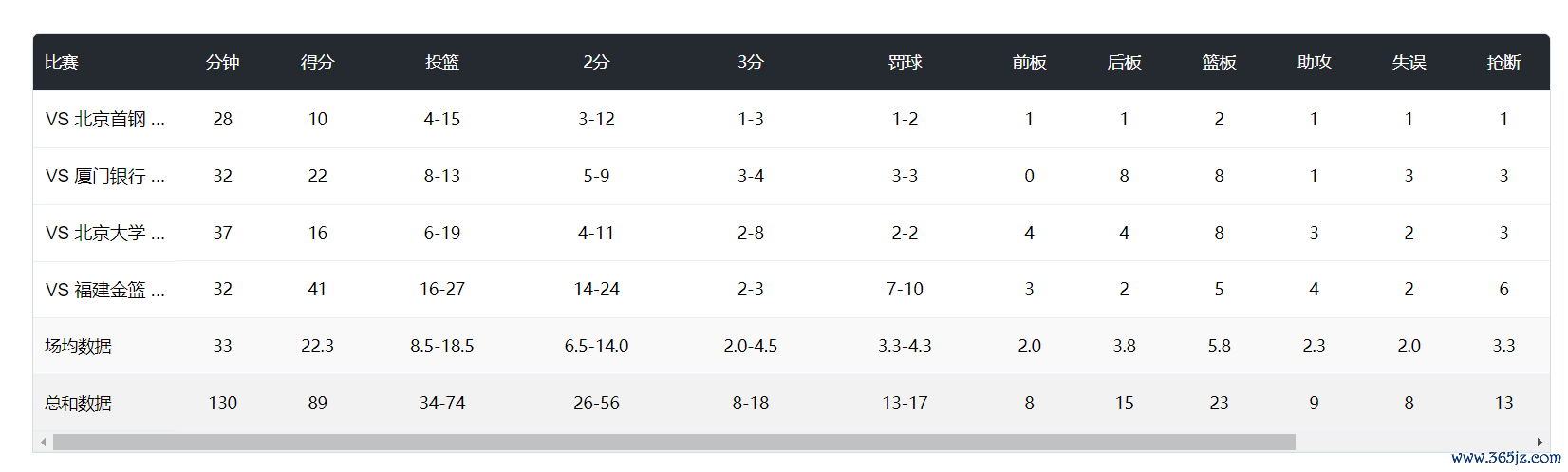Click the 抢断 column header
The height and width of the screenshot is (472, 1568).
click(x=1503, y=63)
